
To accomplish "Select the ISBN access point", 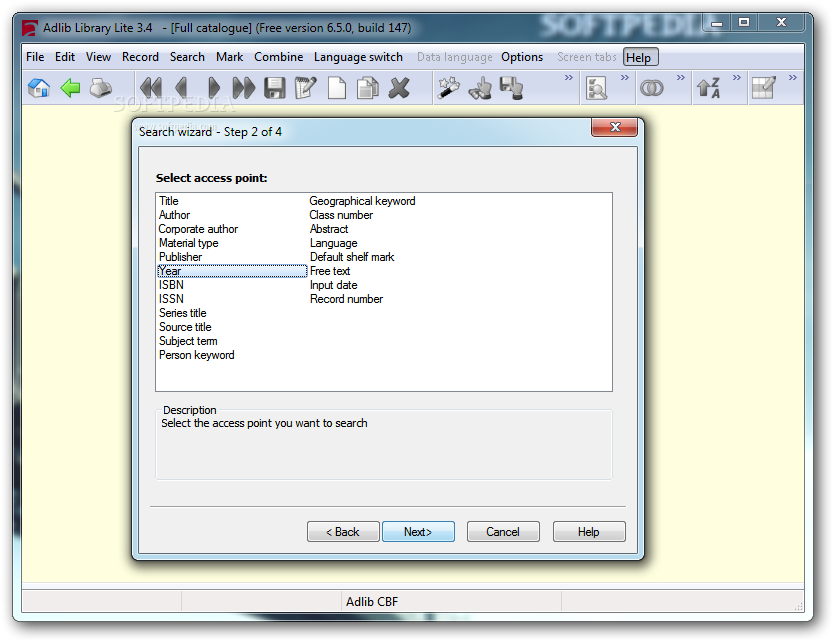I will (x=171, y=285).
